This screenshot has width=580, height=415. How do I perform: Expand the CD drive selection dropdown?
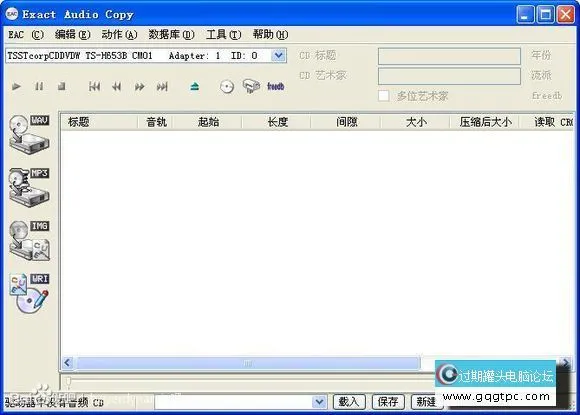tap(279, 55)
